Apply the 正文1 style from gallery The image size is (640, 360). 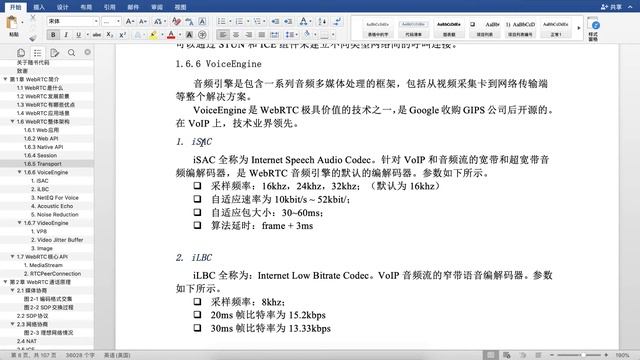556,29
